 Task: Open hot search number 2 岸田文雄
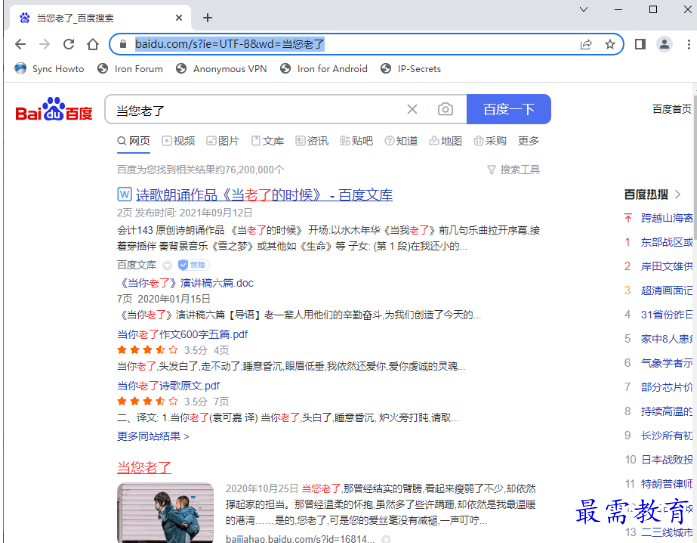tap(666, 266)
